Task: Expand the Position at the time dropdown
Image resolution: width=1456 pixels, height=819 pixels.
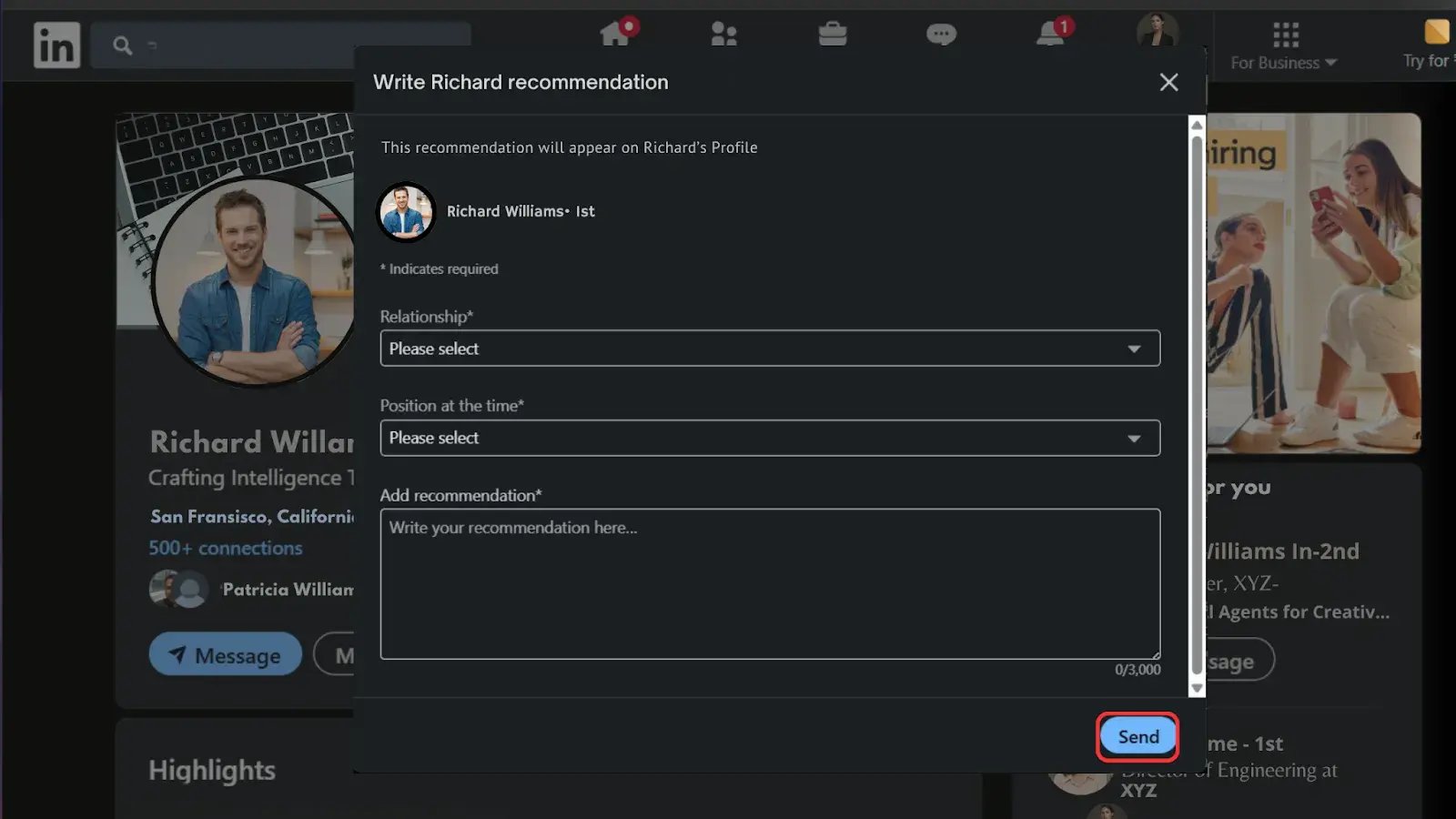Action: coord(769,438)
